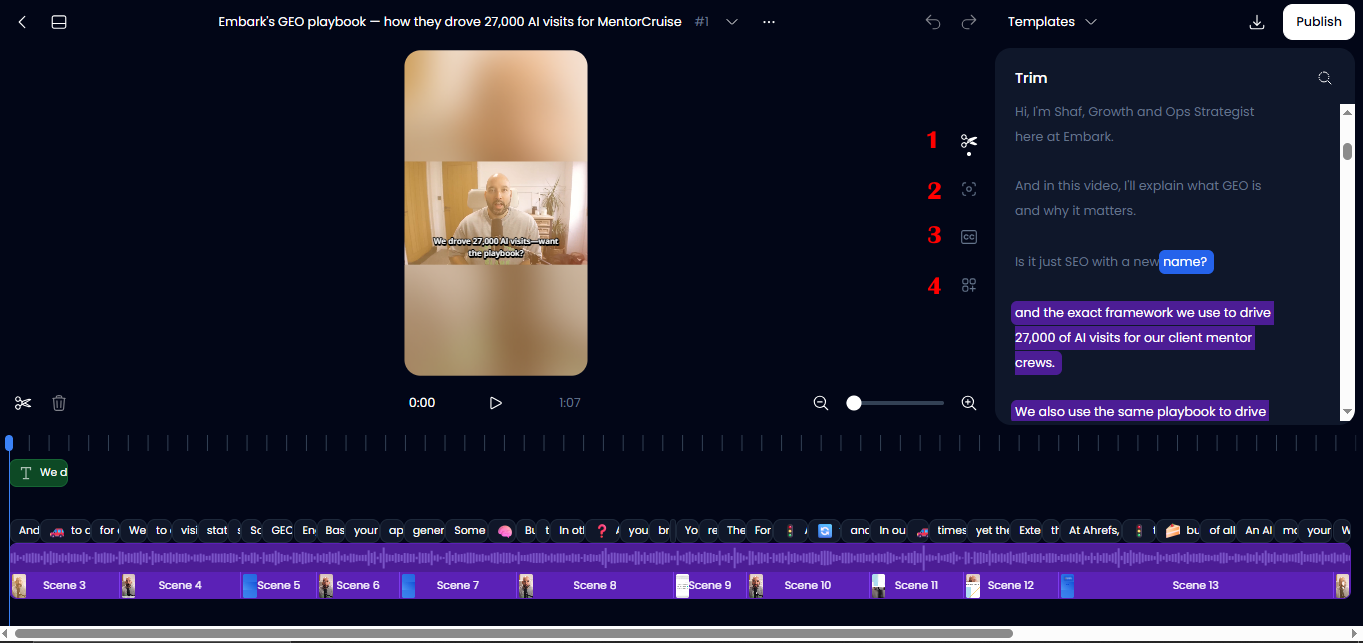
Task: Click the 'times' caption chip
Action: [x=951, y=531]
